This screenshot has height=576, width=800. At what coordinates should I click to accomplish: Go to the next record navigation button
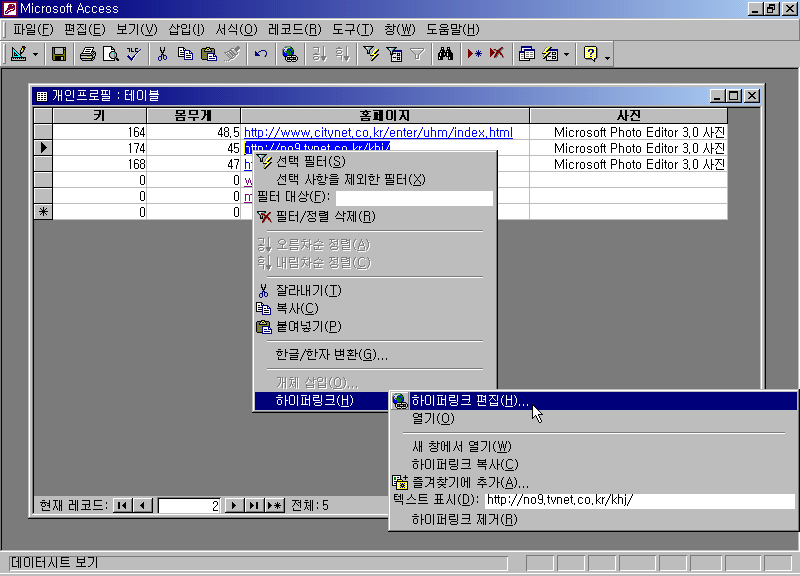[235, 505]
